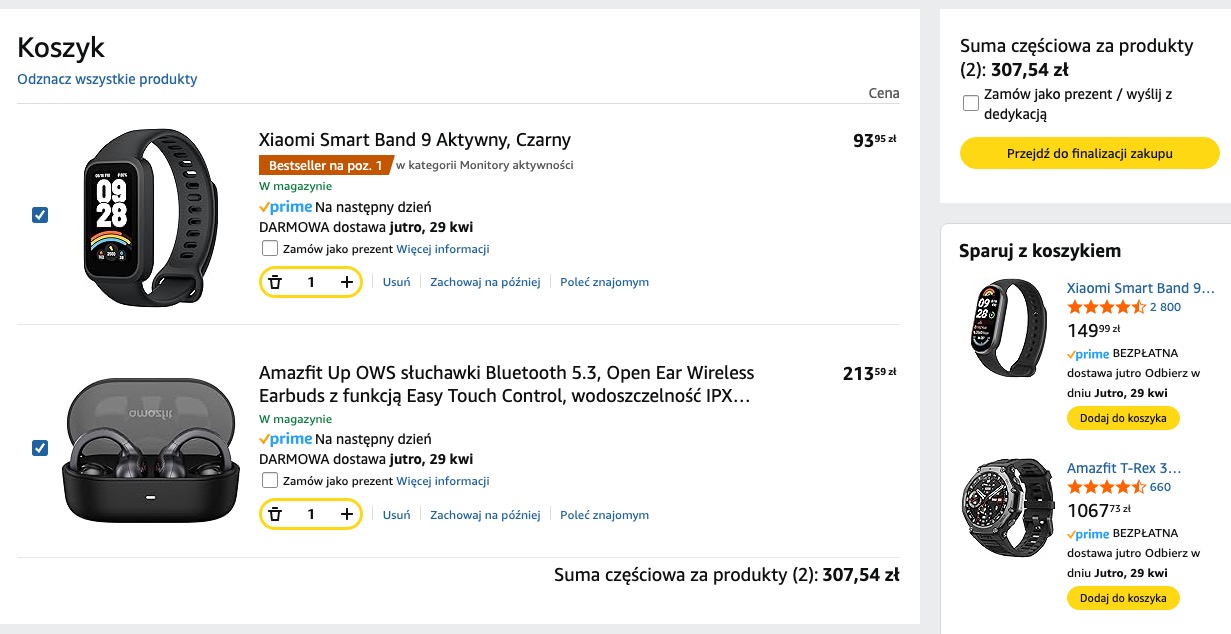Save Xiaomi band with Zachowaj na później
Image resolution: width=1231 pixels, height=634 pixels.
coord(485,282)
